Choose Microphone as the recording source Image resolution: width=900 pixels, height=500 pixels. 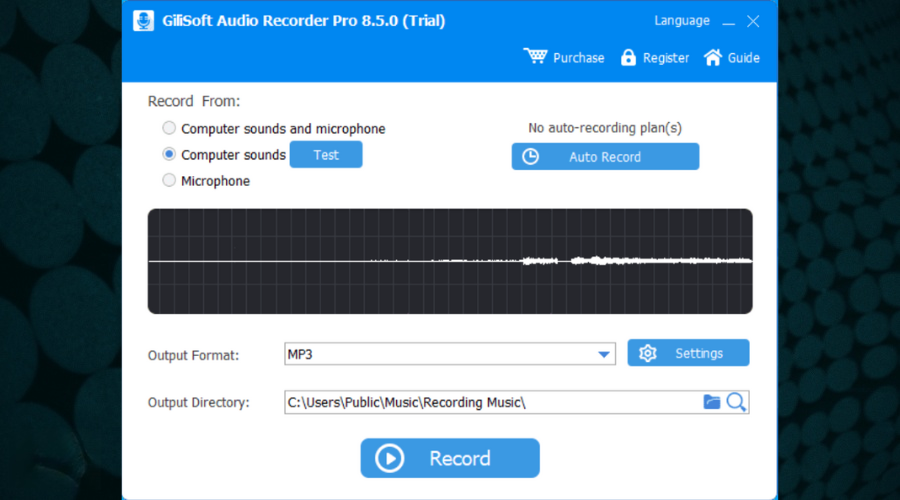[169, 180]
